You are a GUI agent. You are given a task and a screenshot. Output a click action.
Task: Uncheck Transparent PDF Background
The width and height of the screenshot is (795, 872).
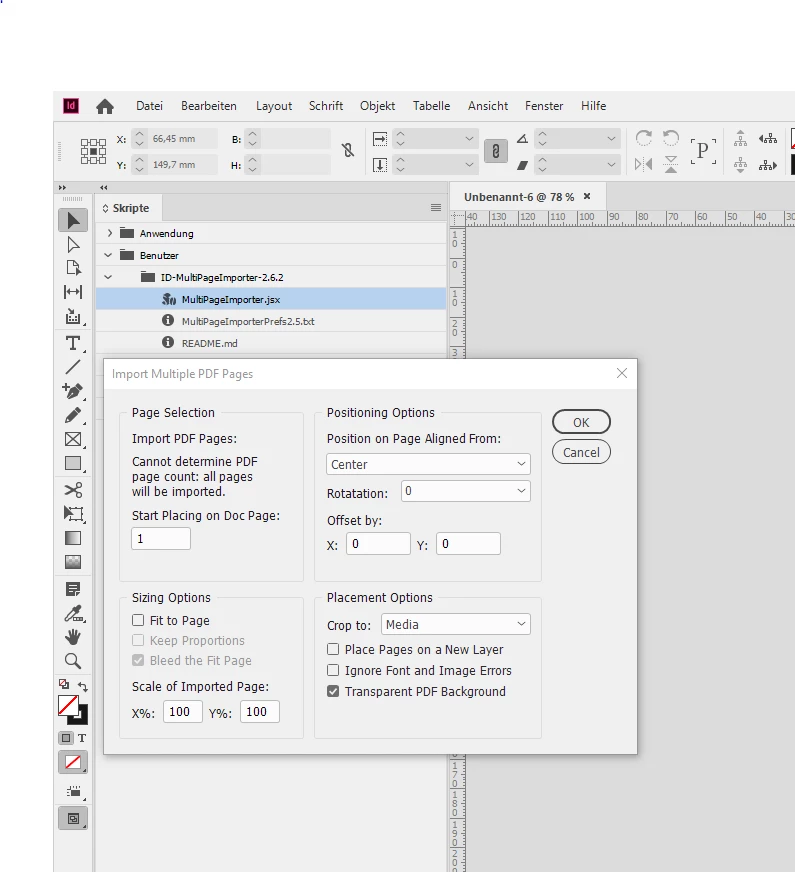(x=333, y=691)
